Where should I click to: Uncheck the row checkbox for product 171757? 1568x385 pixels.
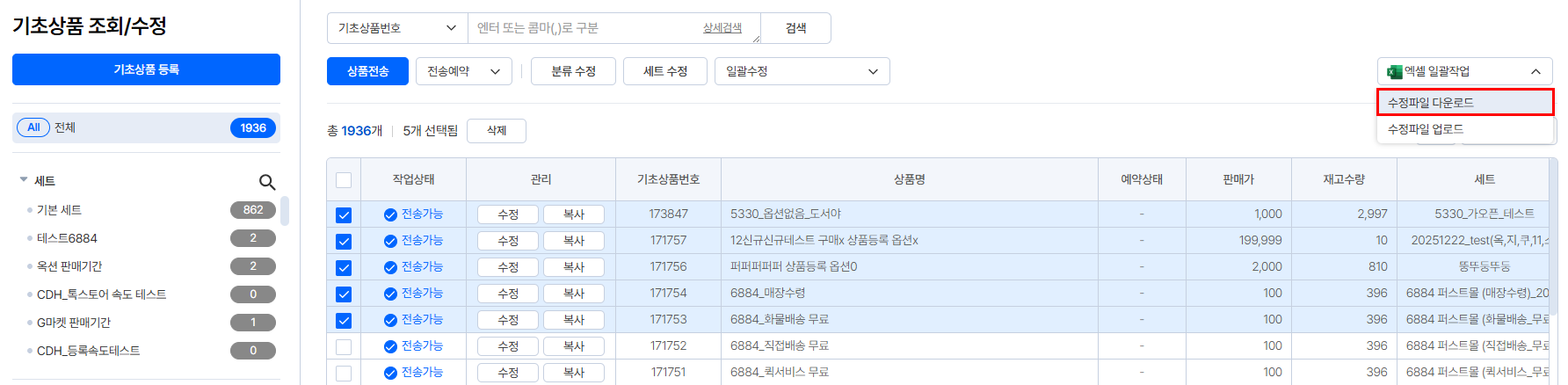344,241
